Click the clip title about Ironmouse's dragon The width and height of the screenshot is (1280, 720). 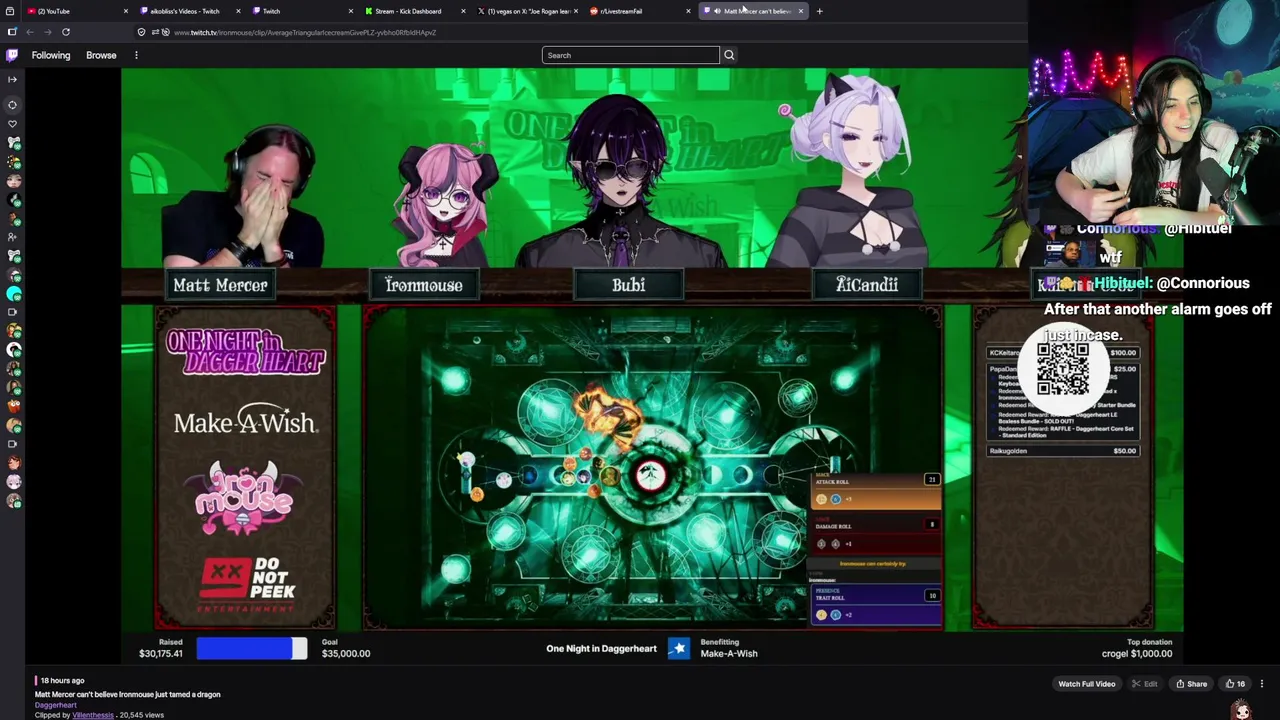[x=128, y=694]
